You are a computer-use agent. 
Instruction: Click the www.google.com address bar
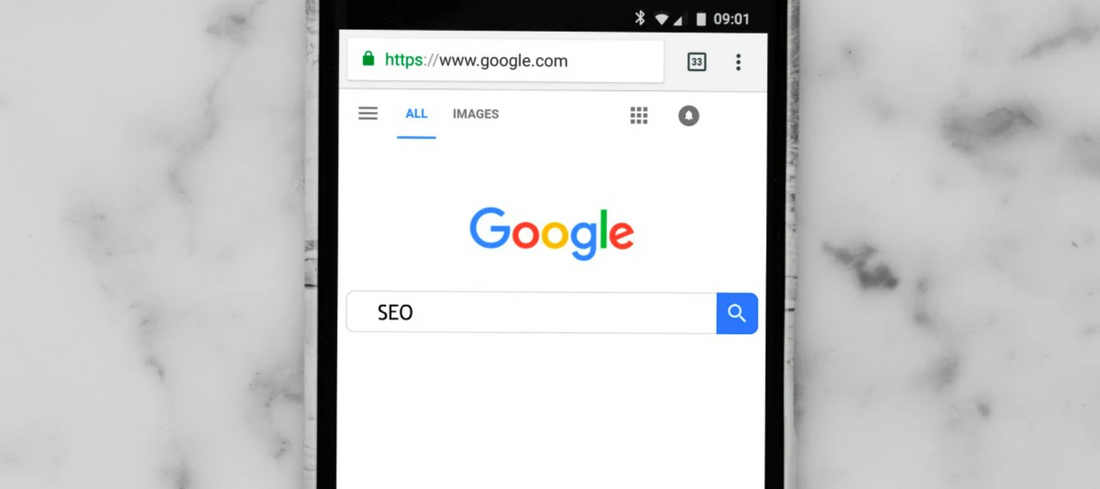(505, 61)
